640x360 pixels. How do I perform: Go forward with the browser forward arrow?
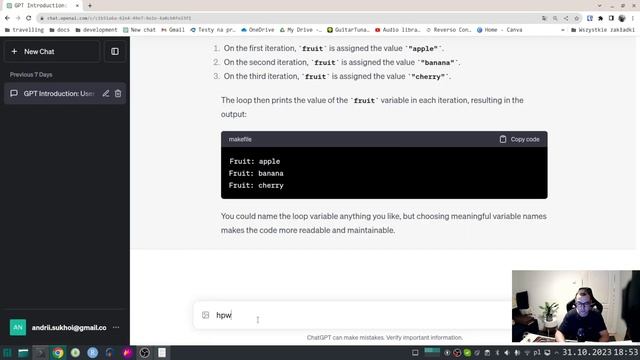pyautogui.click(x=18, y=18)
